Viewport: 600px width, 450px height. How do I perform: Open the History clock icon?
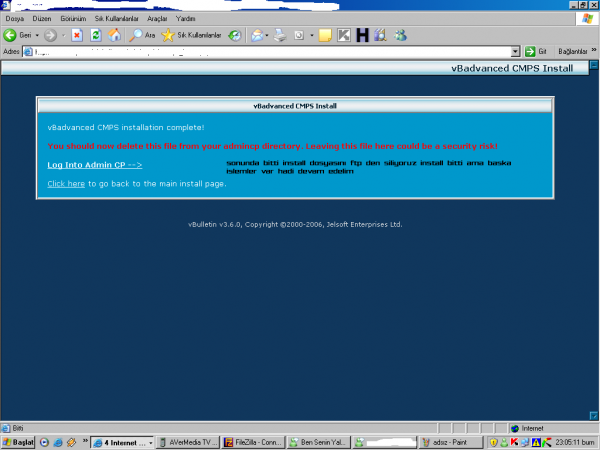point(235,35)
